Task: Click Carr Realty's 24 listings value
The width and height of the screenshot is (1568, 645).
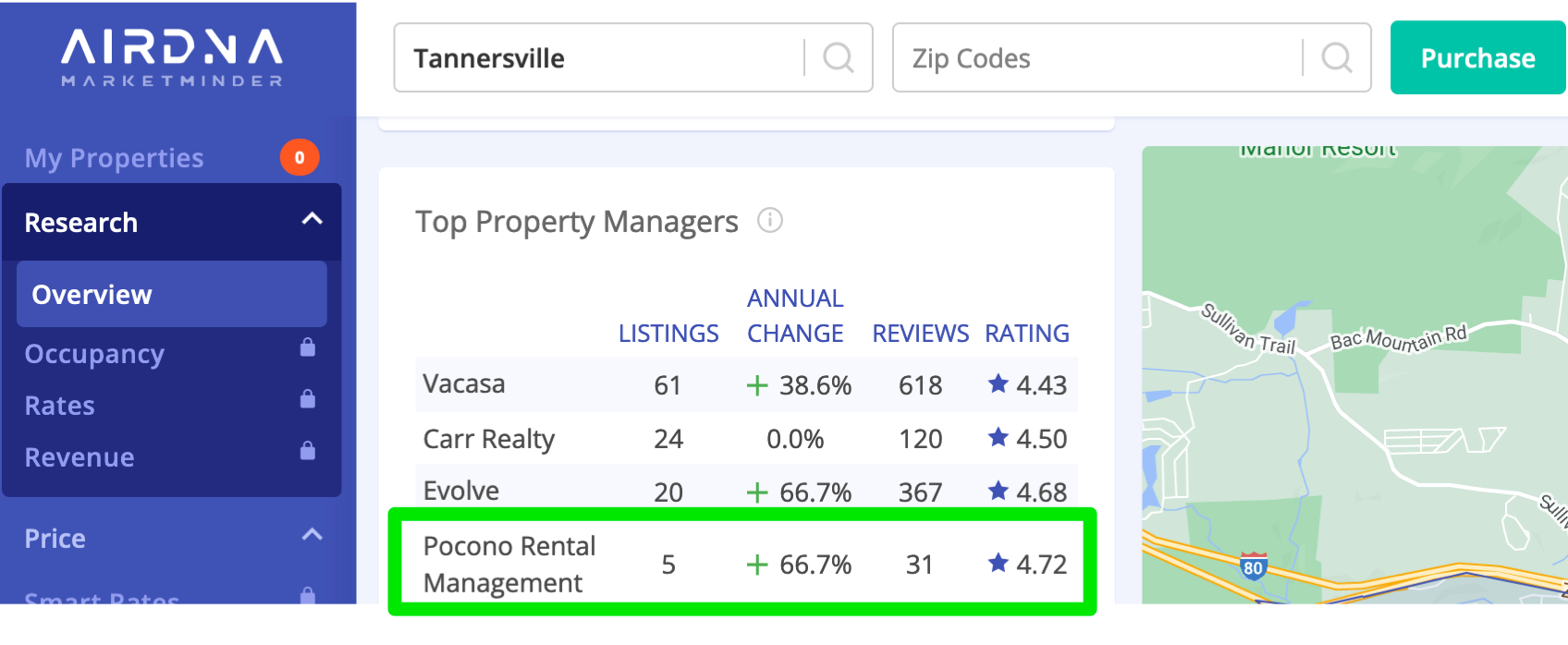Action: coord(668,439)
